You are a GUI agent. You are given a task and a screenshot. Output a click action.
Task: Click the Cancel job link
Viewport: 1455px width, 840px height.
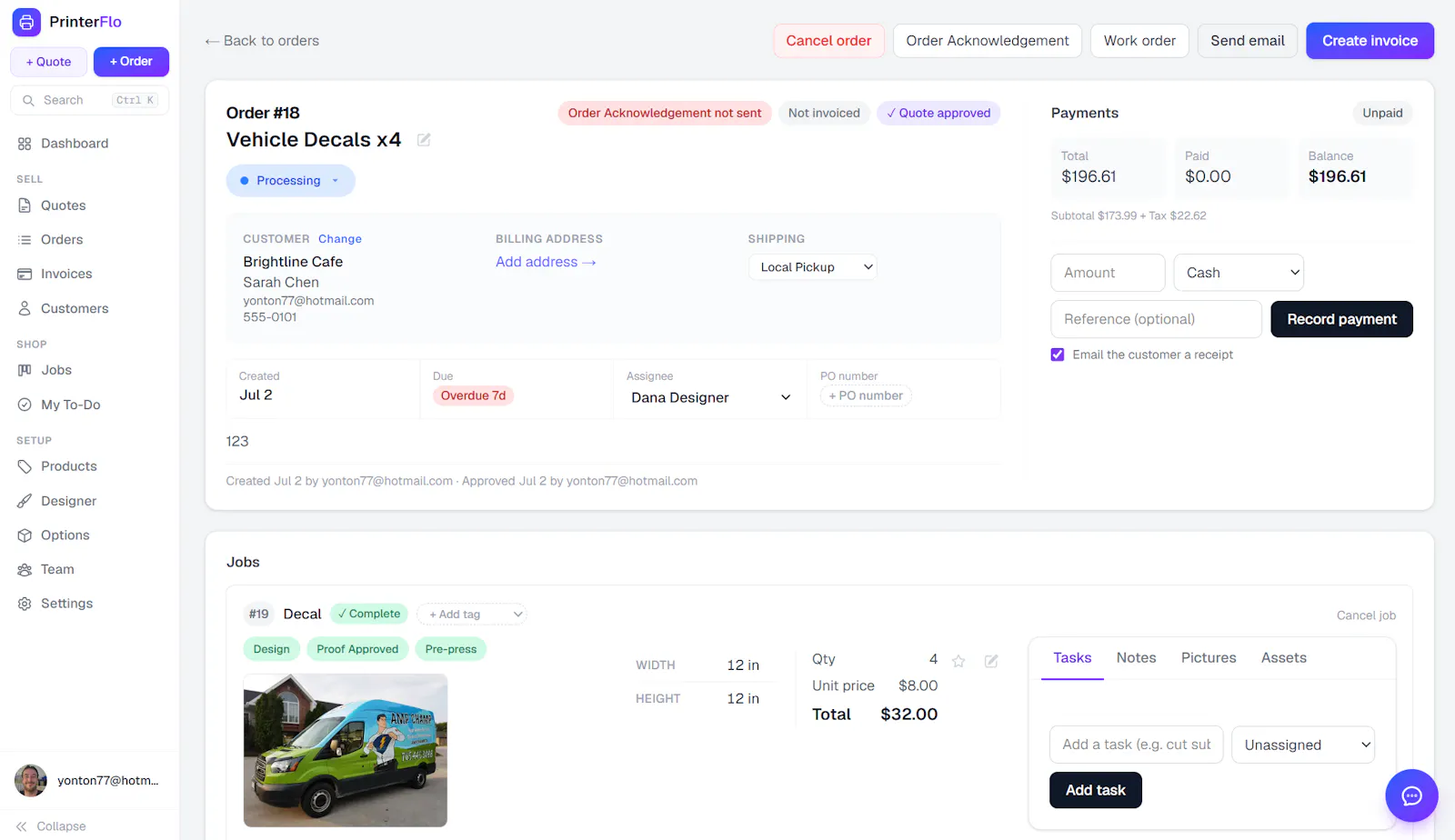pyautogui.click(x=1366, y=615)
